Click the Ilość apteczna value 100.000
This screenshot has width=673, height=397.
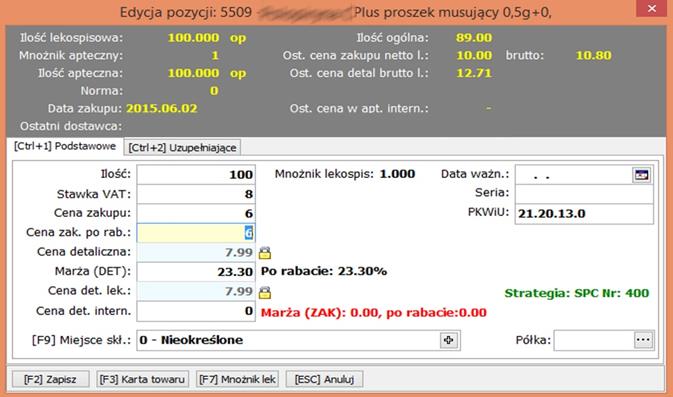pos(194,73)
